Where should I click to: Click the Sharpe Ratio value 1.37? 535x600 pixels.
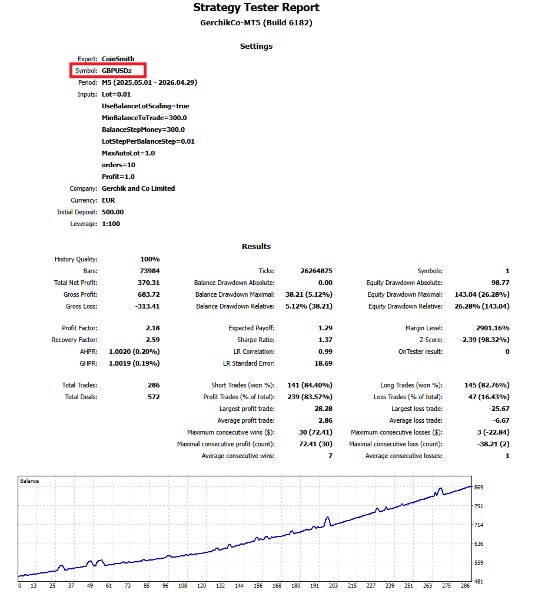click(325, 340)
